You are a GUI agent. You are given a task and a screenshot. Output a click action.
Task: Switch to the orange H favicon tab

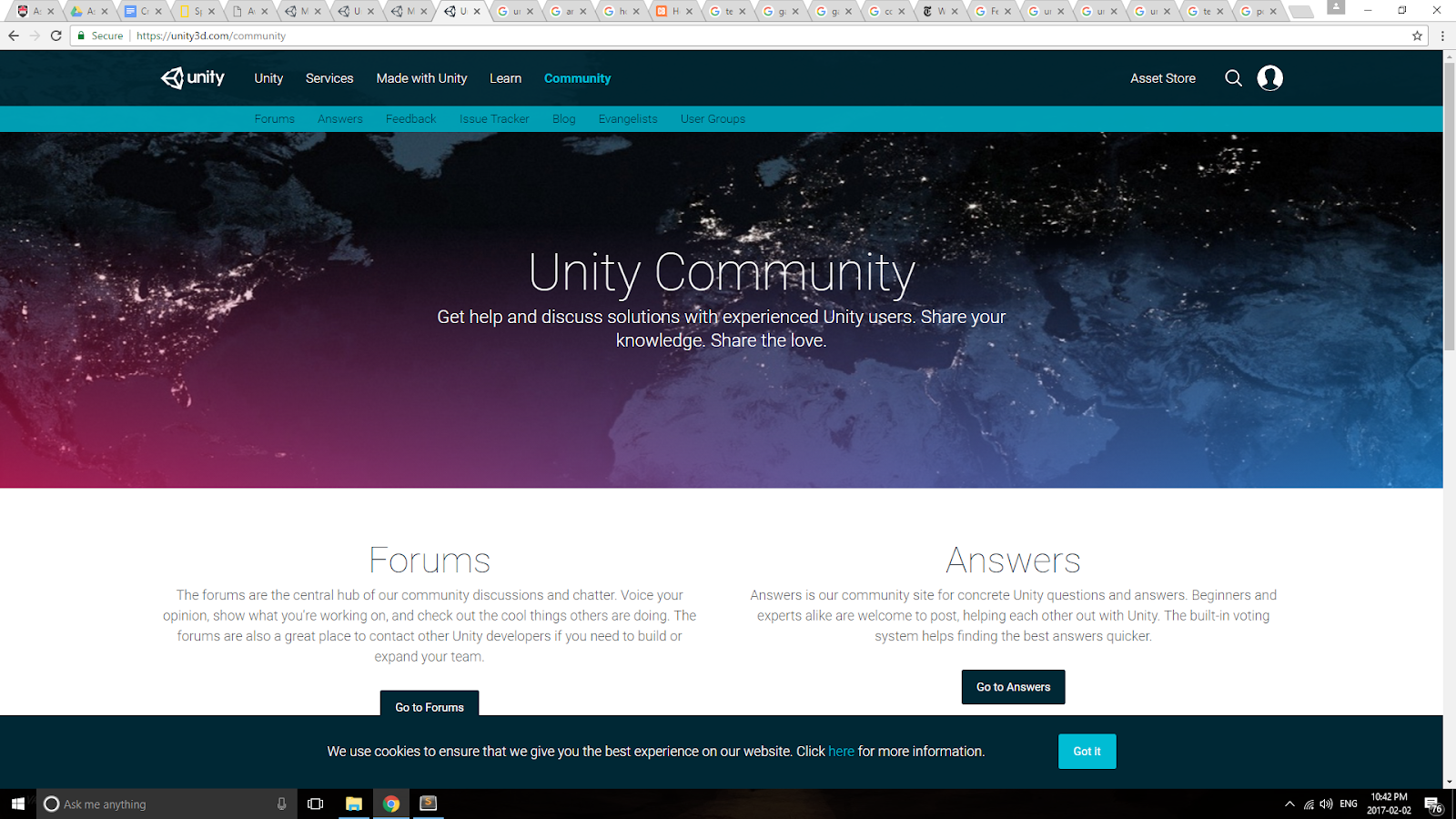point(674,12)
